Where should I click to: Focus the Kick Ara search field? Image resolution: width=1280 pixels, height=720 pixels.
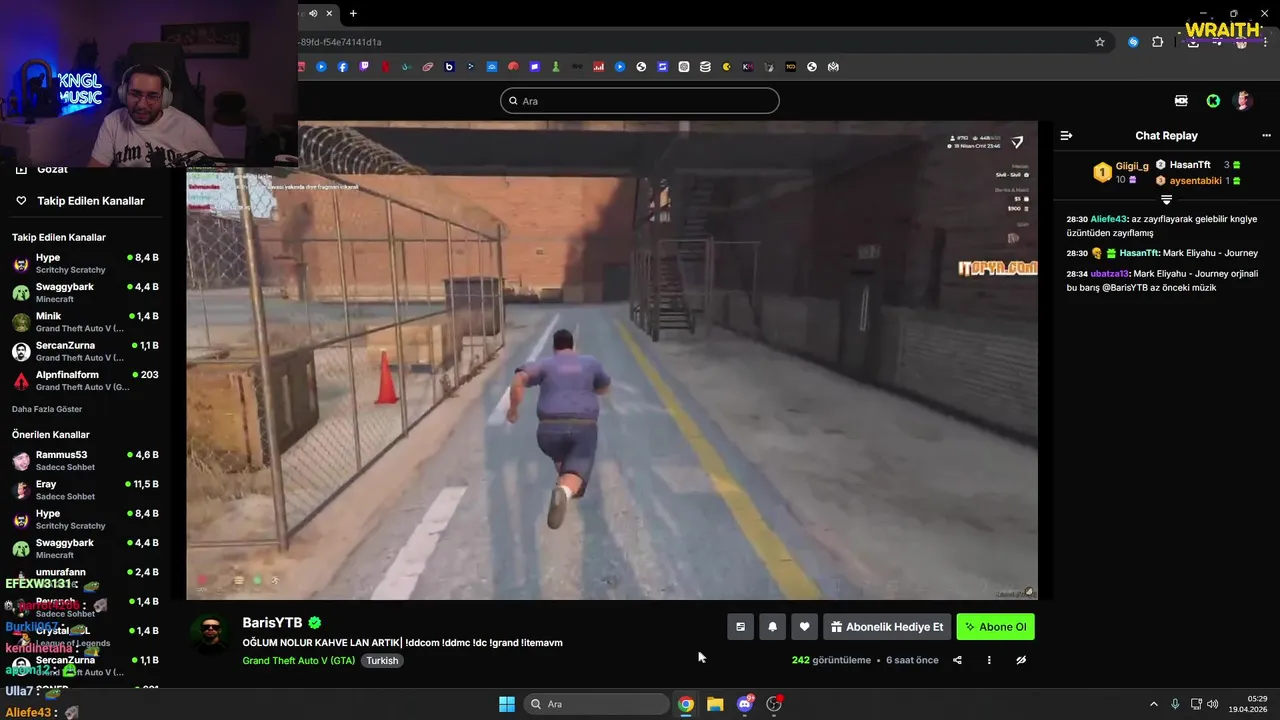[640, 101]
